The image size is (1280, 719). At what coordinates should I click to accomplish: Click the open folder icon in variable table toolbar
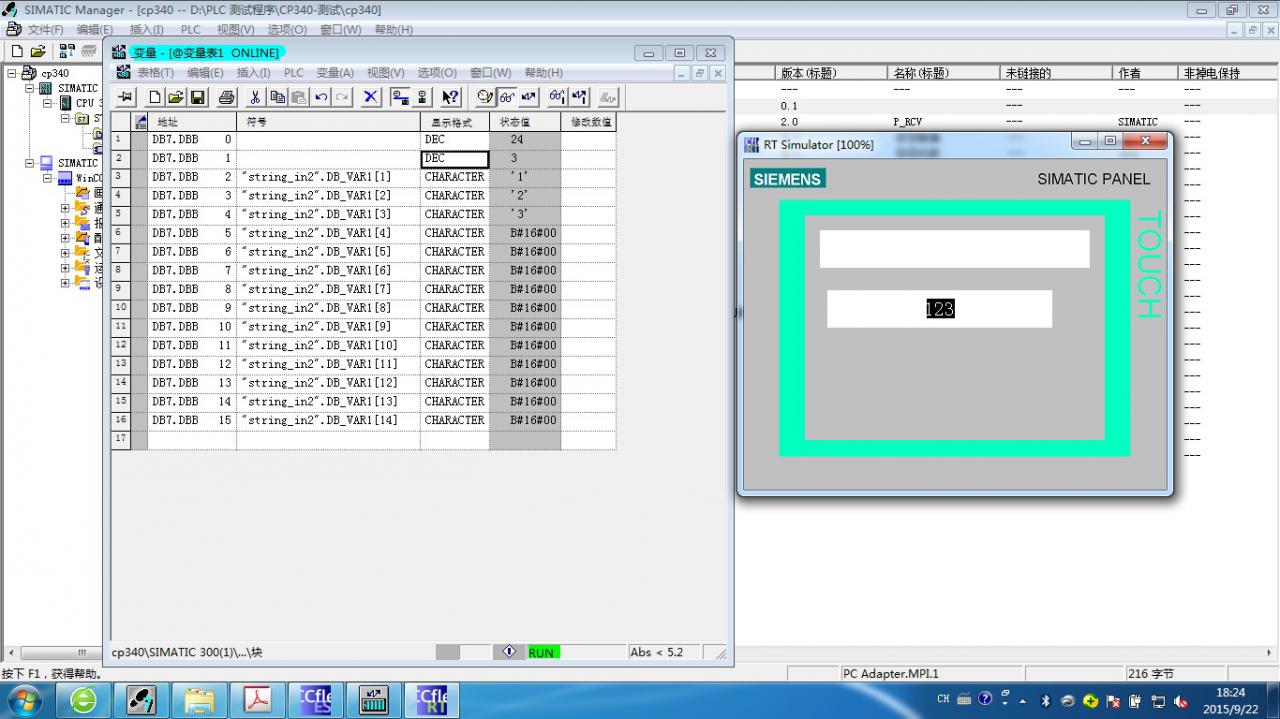pyautogui.click(x=176, y=97)
